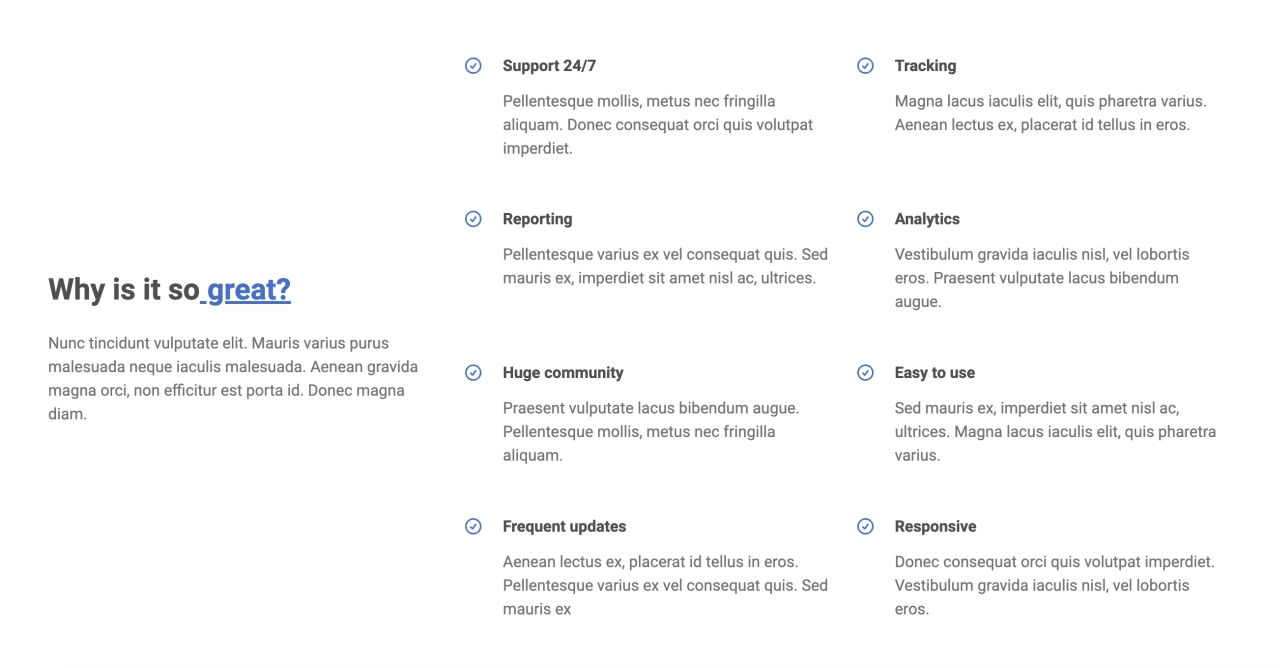This screenshot has height=668, width=1280.
Task: Select the check icon beside Huge community
Action: pos(474,373)
